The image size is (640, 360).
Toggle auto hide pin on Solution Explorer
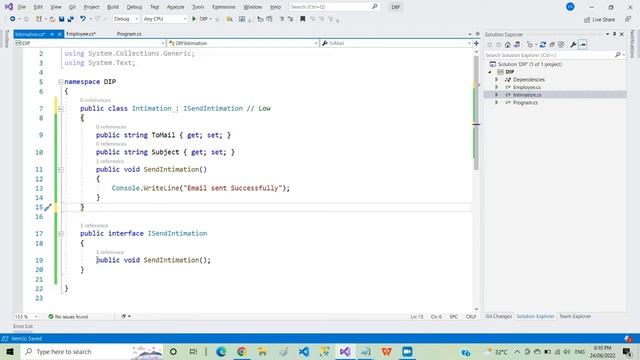tap(614, 34)
